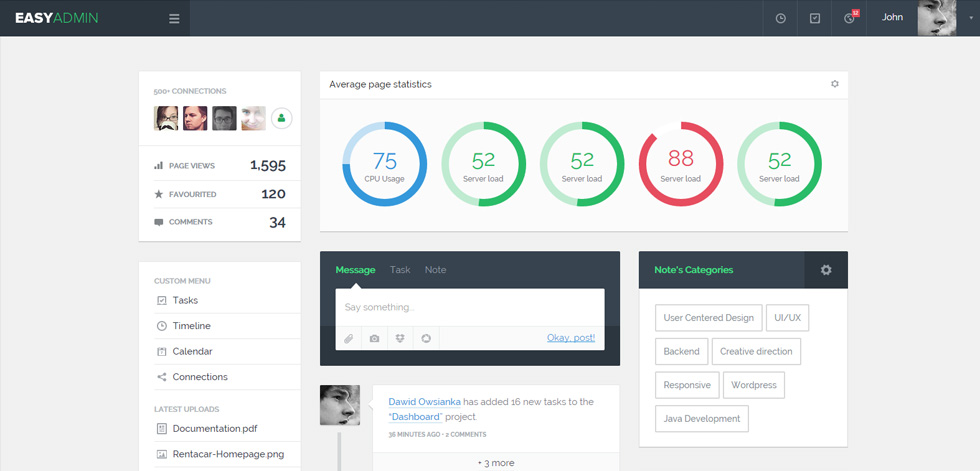
Task: Toggle sidebar with hamburger menu icon
Action: point(174,19)
